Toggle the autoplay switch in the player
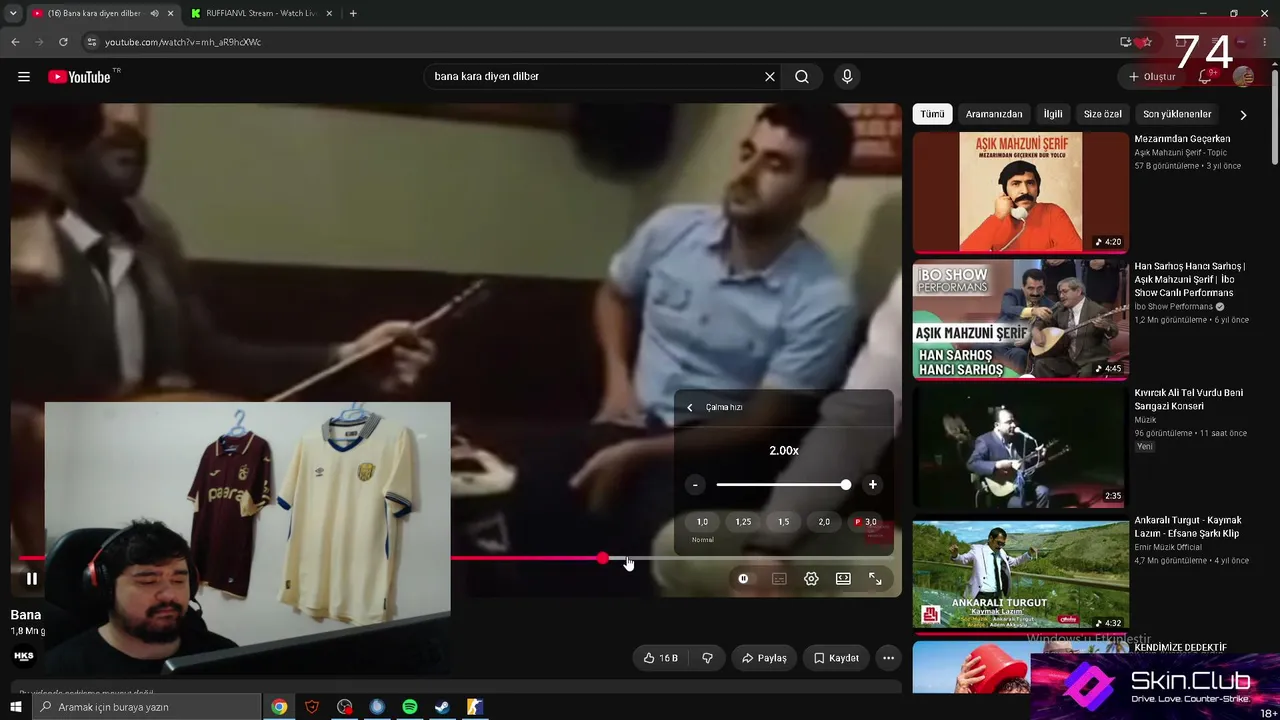This screenshot has height=720, width=1280. coord(743,578)
